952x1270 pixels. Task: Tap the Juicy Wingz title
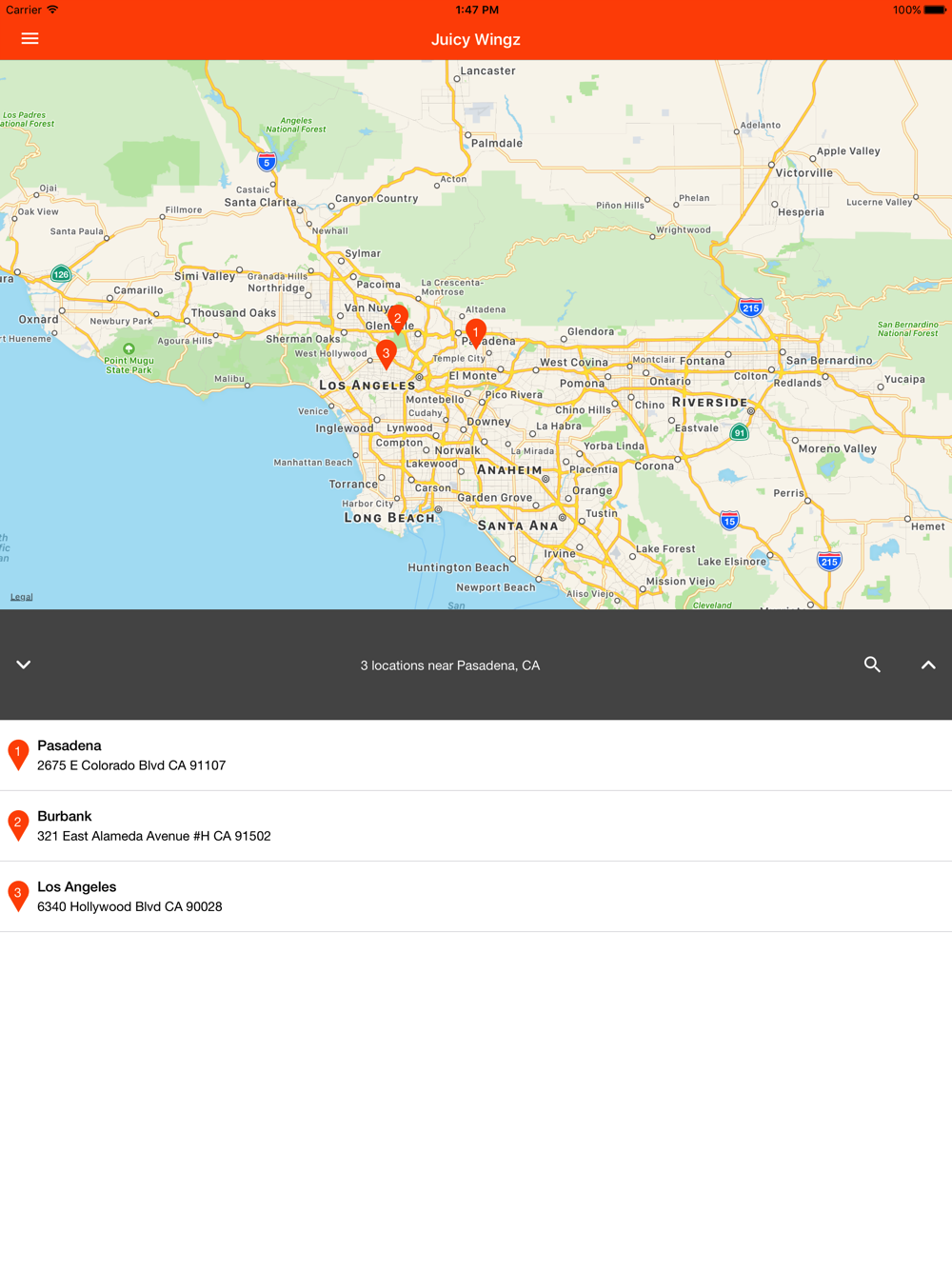476,39
